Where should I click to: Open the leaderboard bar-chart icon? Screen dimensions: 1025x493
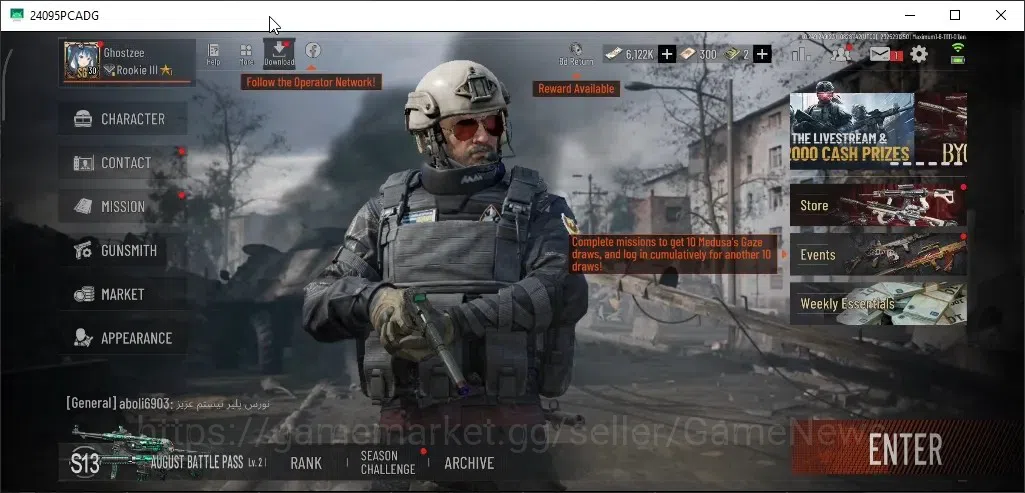[x=801, y=54]
